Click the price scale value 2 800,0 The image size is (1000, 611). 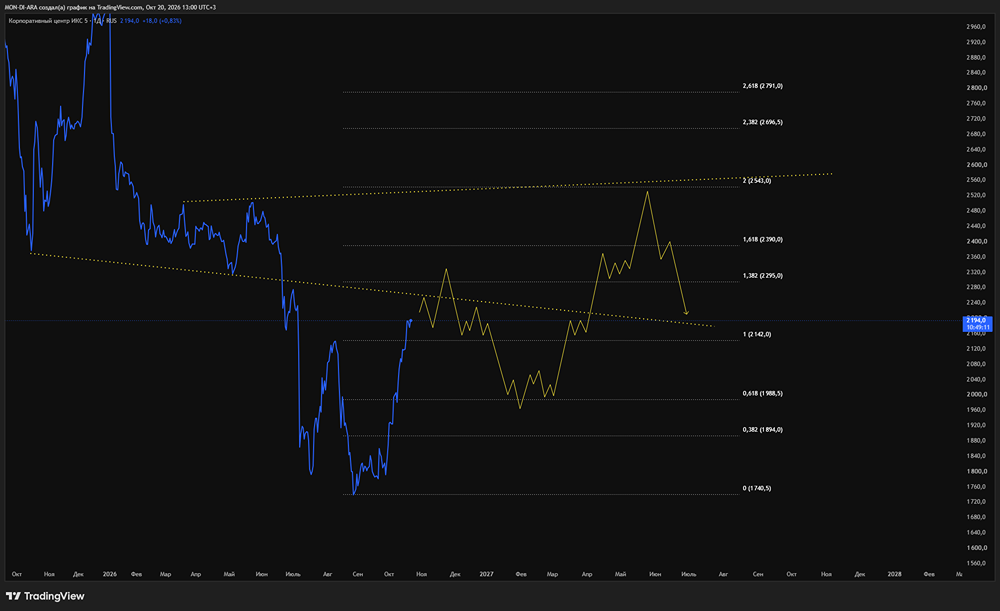976,88
